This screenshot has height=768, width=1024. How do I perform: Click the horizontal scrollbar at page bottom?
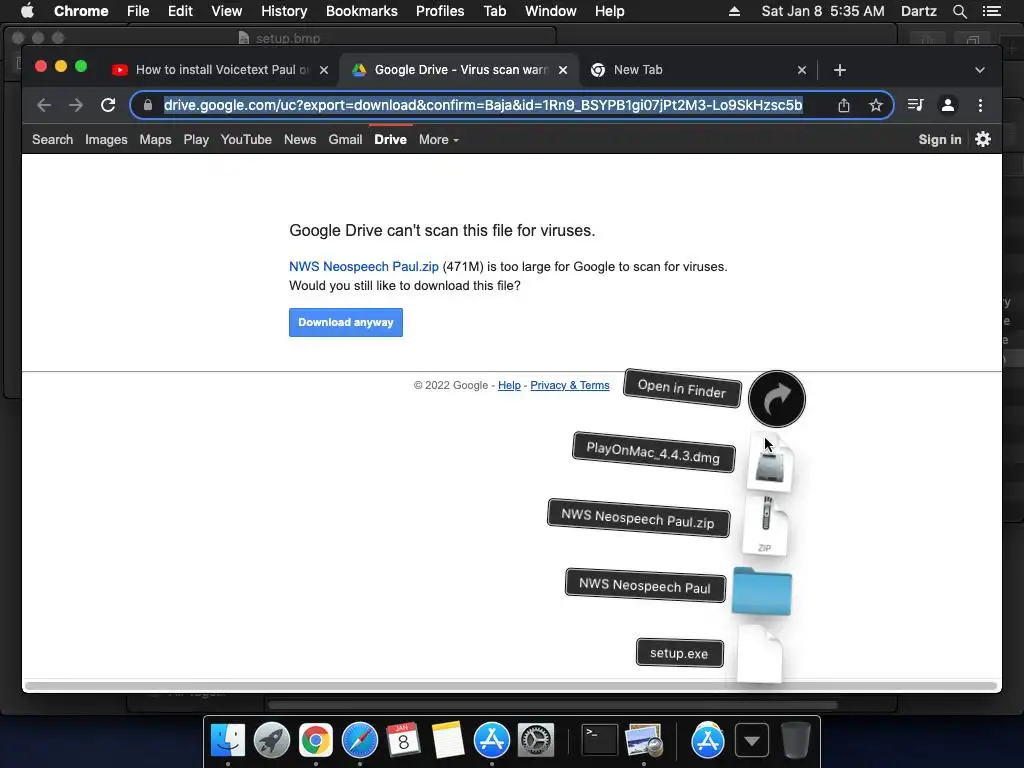511,686
